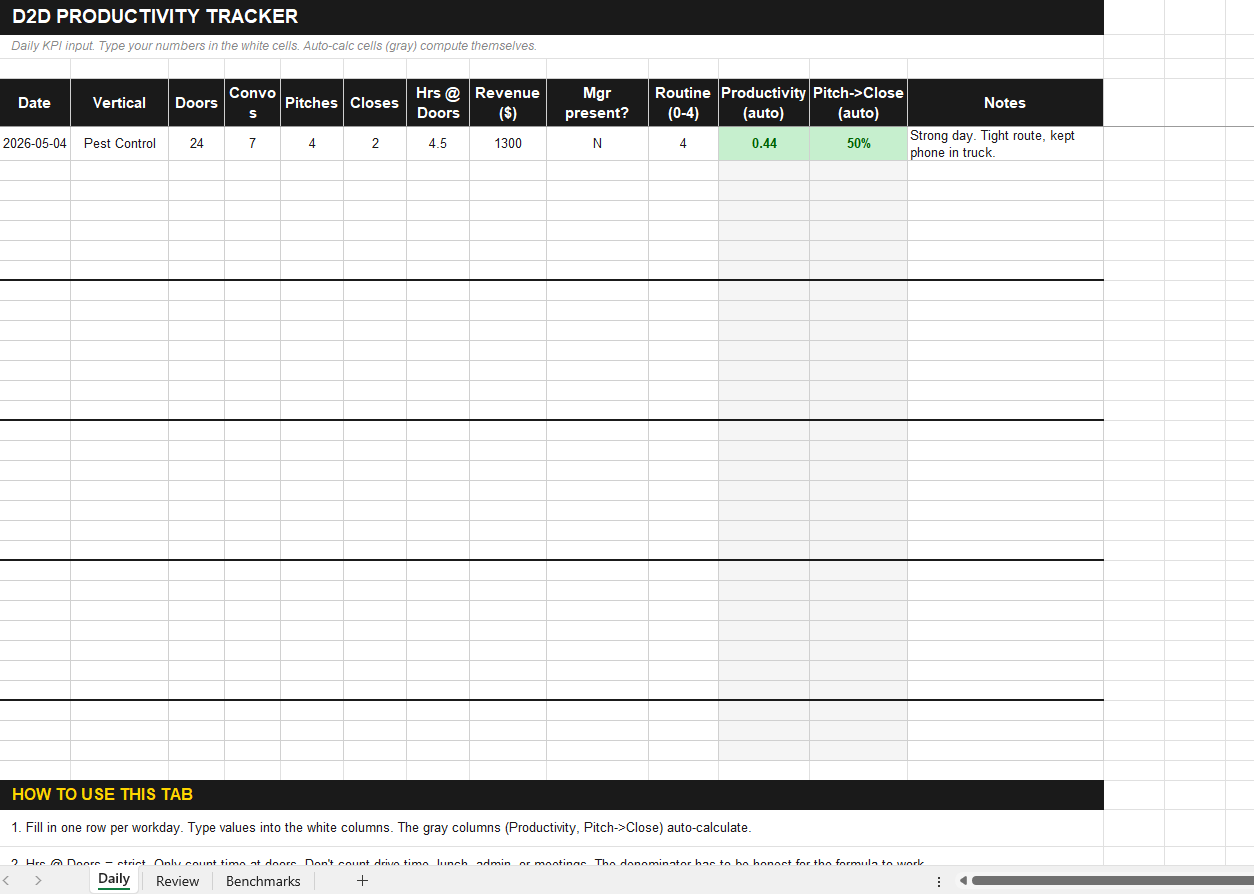Screen dimensions: 1254x894
Task: Select the Pitch->Close (auto) header
Action: tap(858, 103)
